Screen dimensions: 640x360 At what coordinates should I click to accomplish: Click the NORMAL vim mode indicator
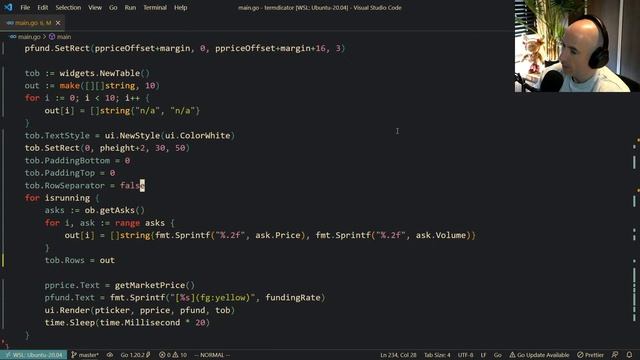coord(212,355)
